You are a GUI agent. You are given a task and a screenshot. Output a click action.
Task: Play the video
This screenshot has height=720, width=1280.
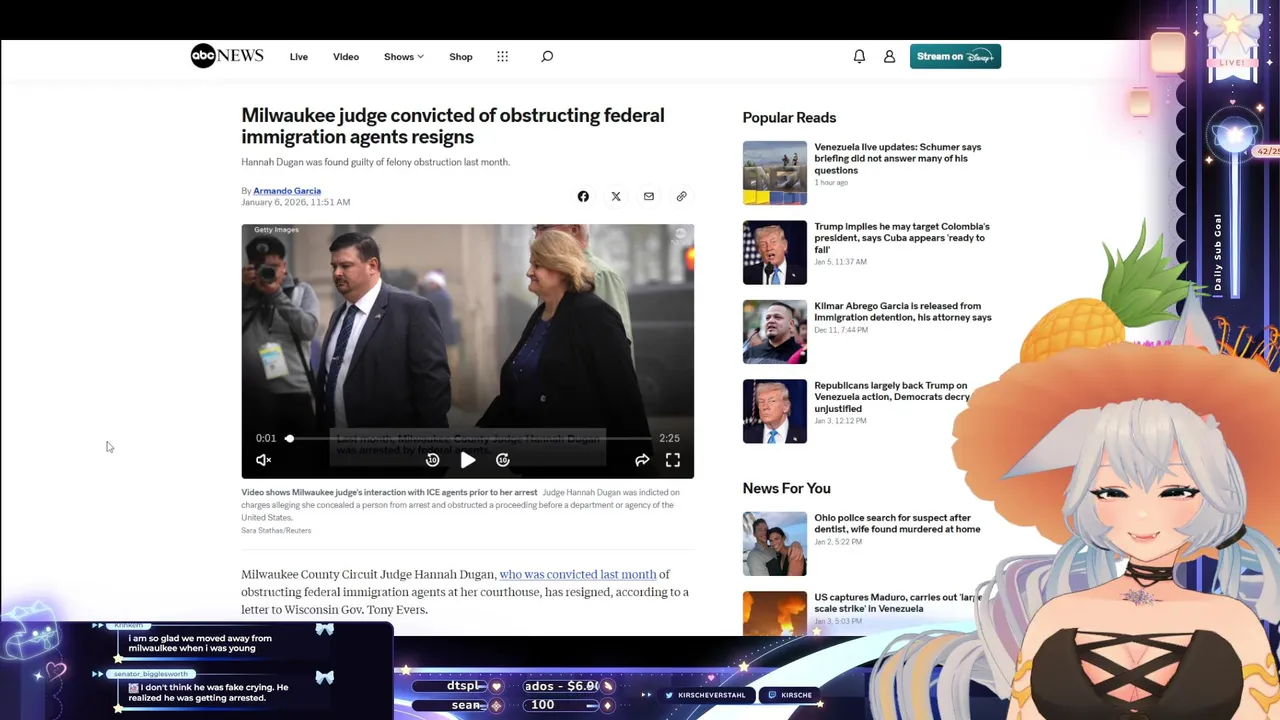(467, 460)
